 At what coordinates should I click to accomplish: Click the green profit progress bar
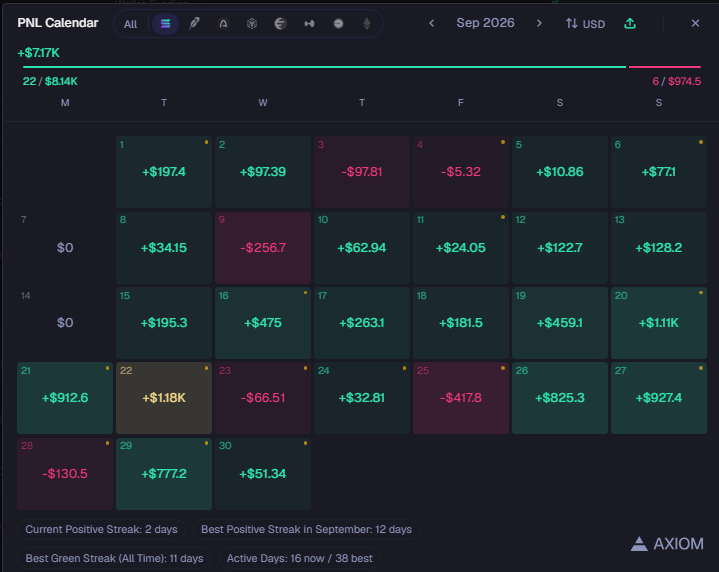pos(324,67)
